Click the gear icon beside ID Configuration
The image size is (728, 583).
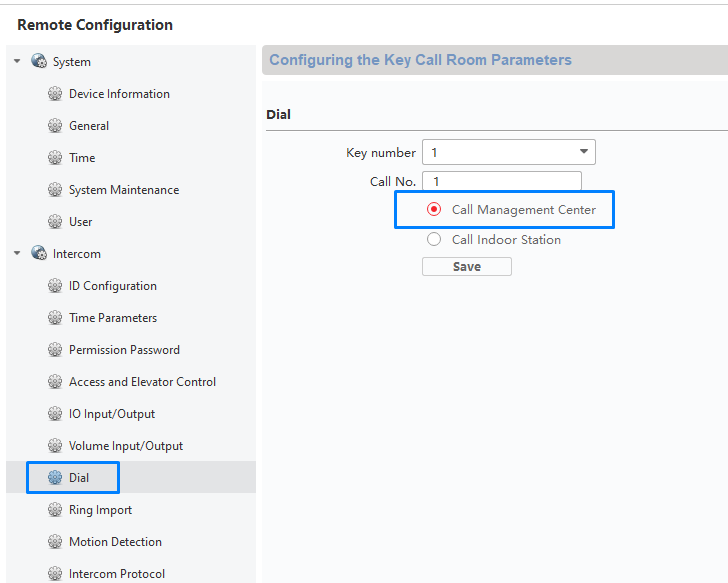[x=55, y=285]
